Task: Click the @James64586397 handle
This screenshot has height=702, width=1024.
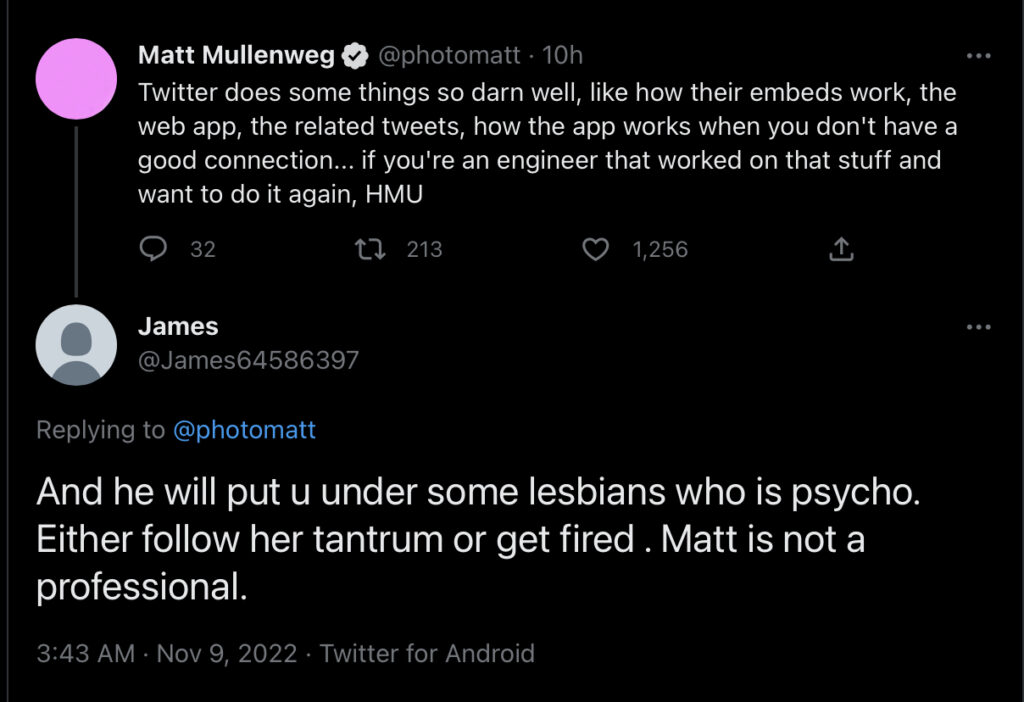Action: click(248, 360)
